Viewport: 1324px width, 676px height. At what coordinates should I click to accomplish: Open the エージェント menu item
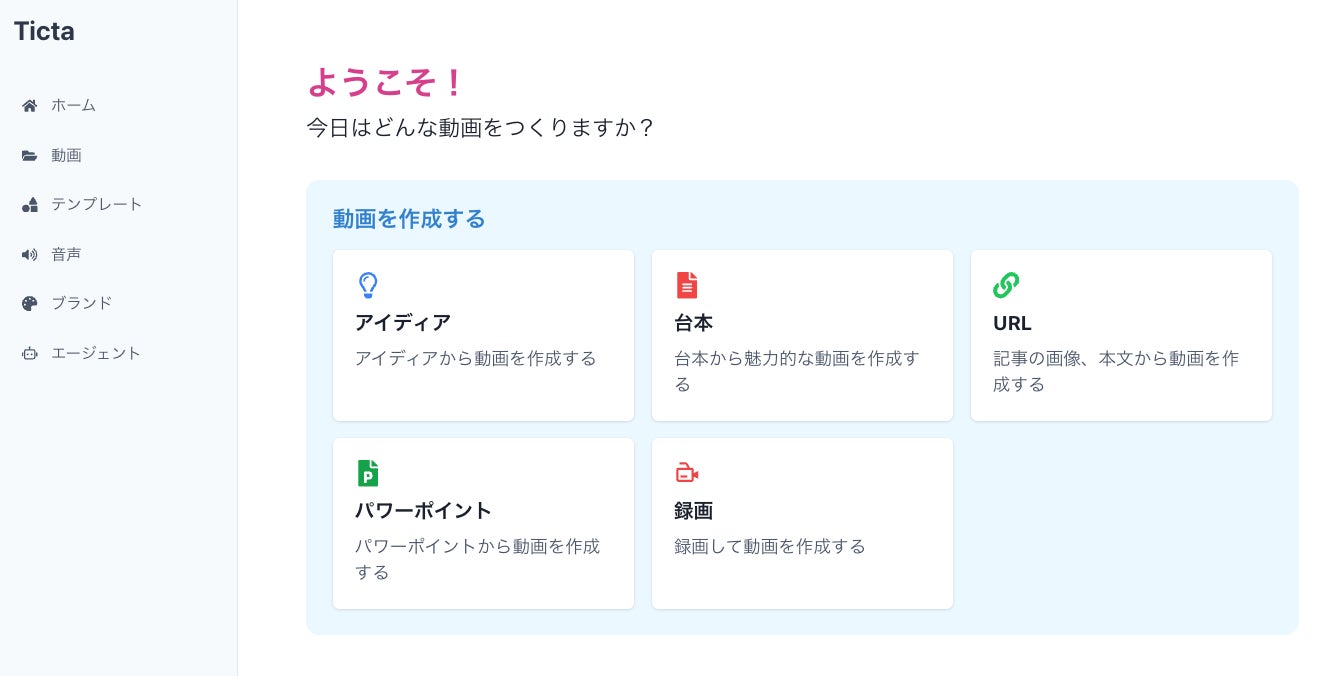pos(96,354)
